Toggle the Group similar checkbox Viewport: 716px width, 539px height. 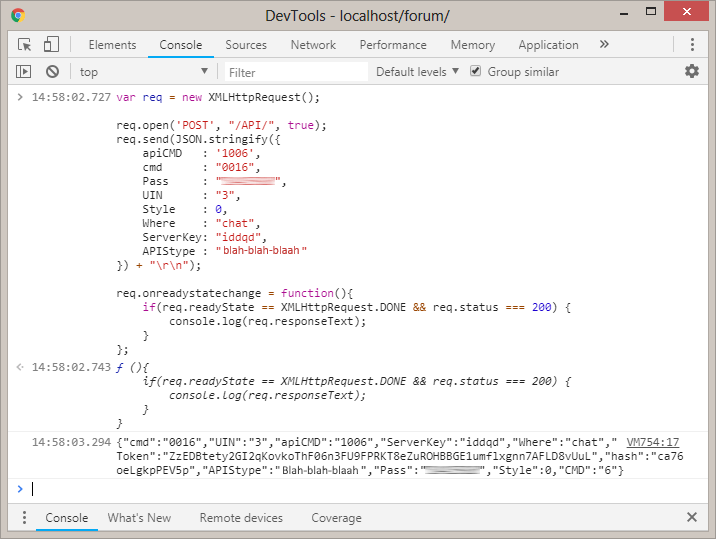pyautogui.click(x=476, y=72)
